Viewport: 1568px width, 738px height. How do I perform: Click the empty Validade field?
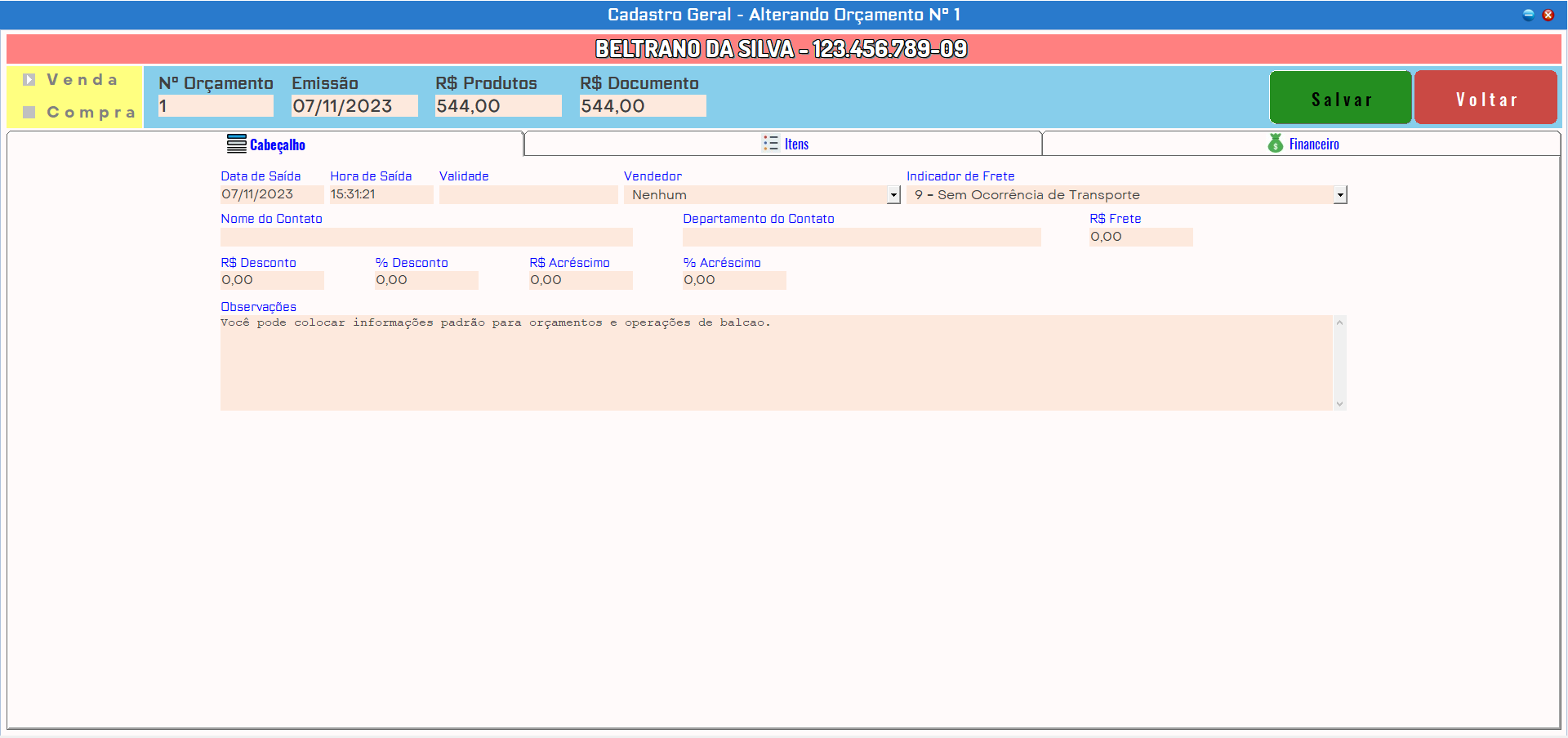[x=528, y=194]
